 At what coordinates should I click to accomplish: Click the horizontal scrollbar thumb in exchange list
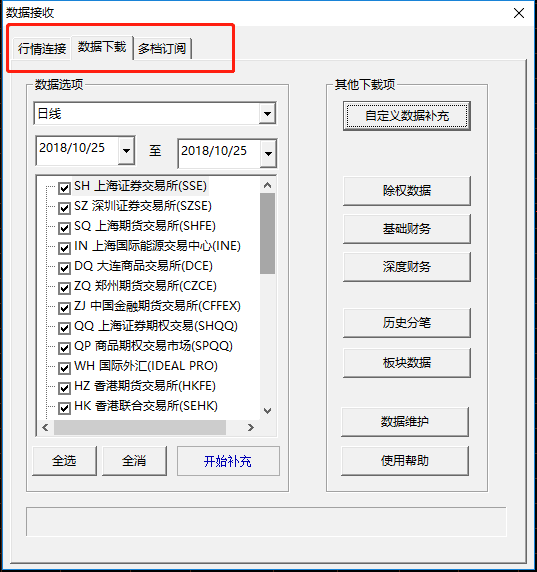coord(140,427)
